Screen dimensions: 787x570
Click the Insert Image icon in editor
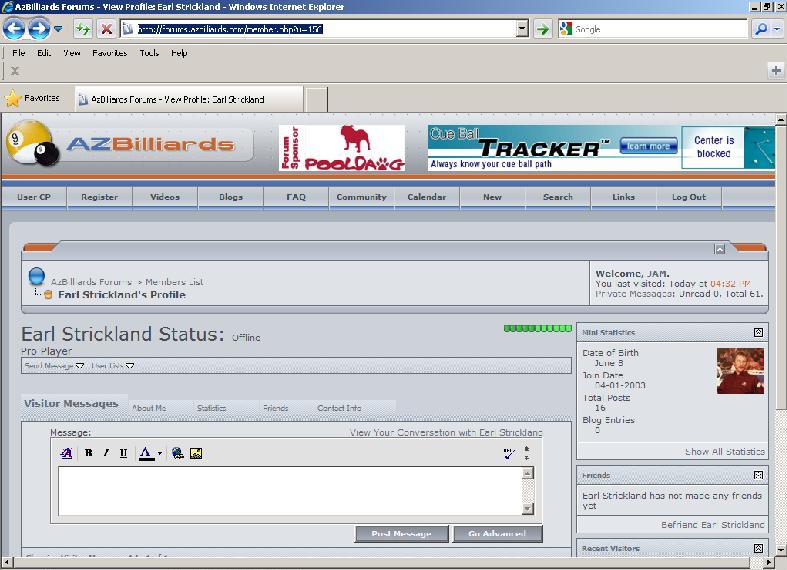click(196, 453)
